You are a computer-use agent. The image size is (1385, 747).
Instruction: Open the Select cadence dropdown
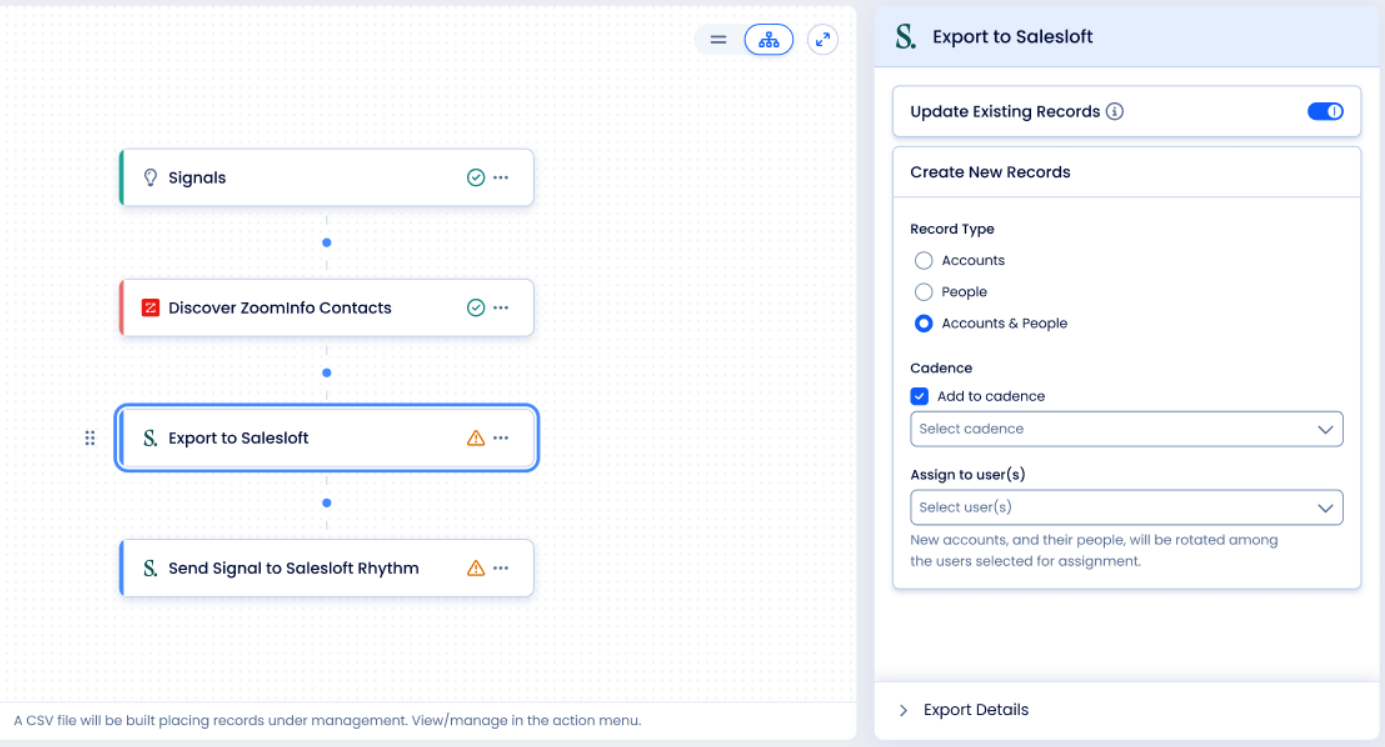click(x=1126, y=429)
